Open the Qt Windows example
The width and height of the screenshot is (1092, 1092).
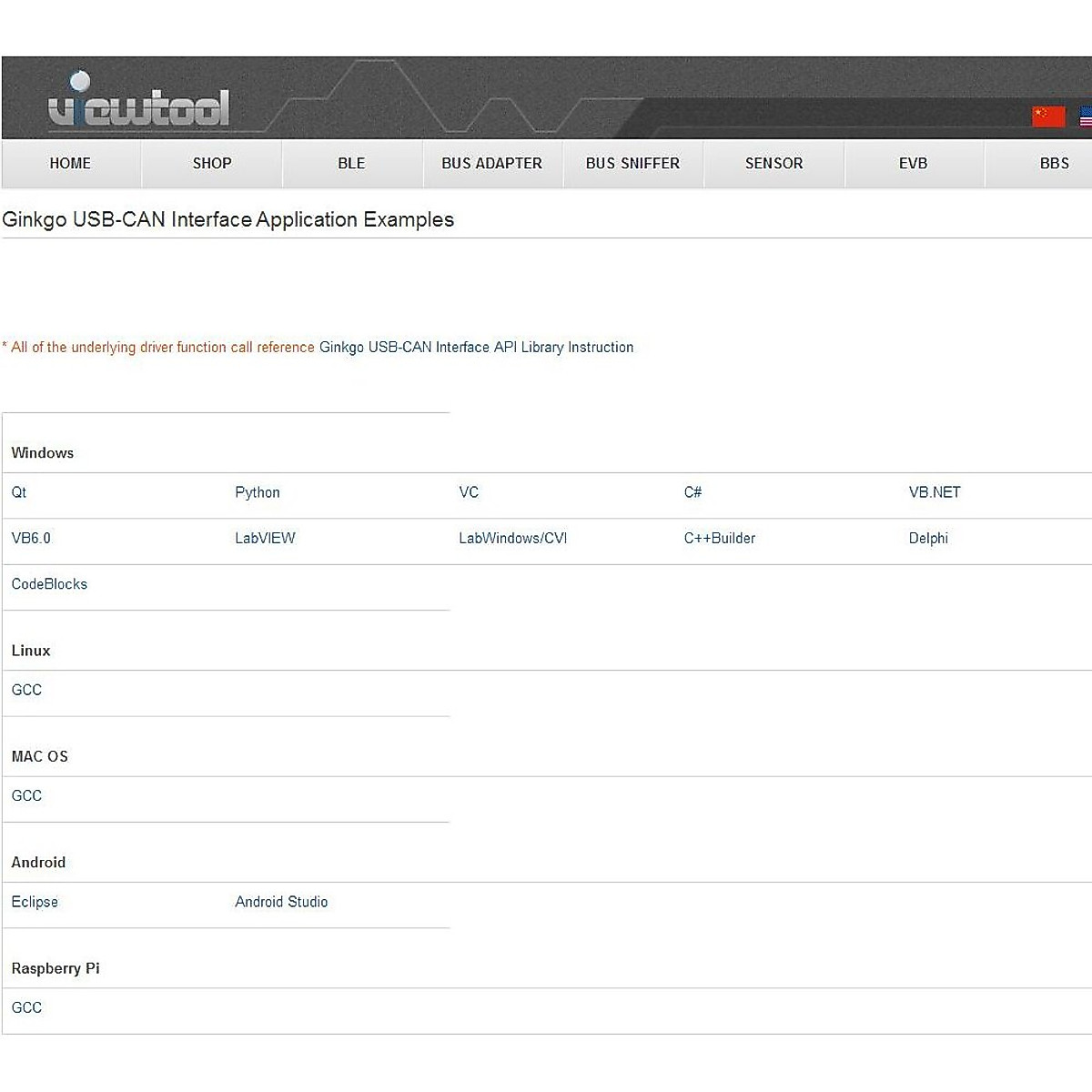[x=19, y=492]
